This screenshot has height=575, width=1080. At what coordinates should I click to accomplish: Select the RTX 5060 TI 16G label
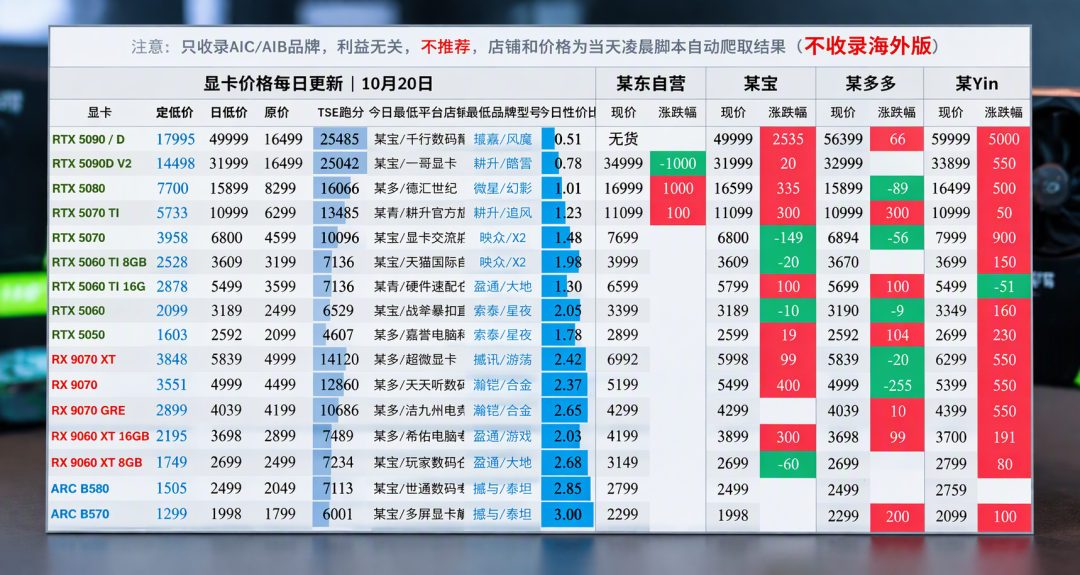pos(99,286)
